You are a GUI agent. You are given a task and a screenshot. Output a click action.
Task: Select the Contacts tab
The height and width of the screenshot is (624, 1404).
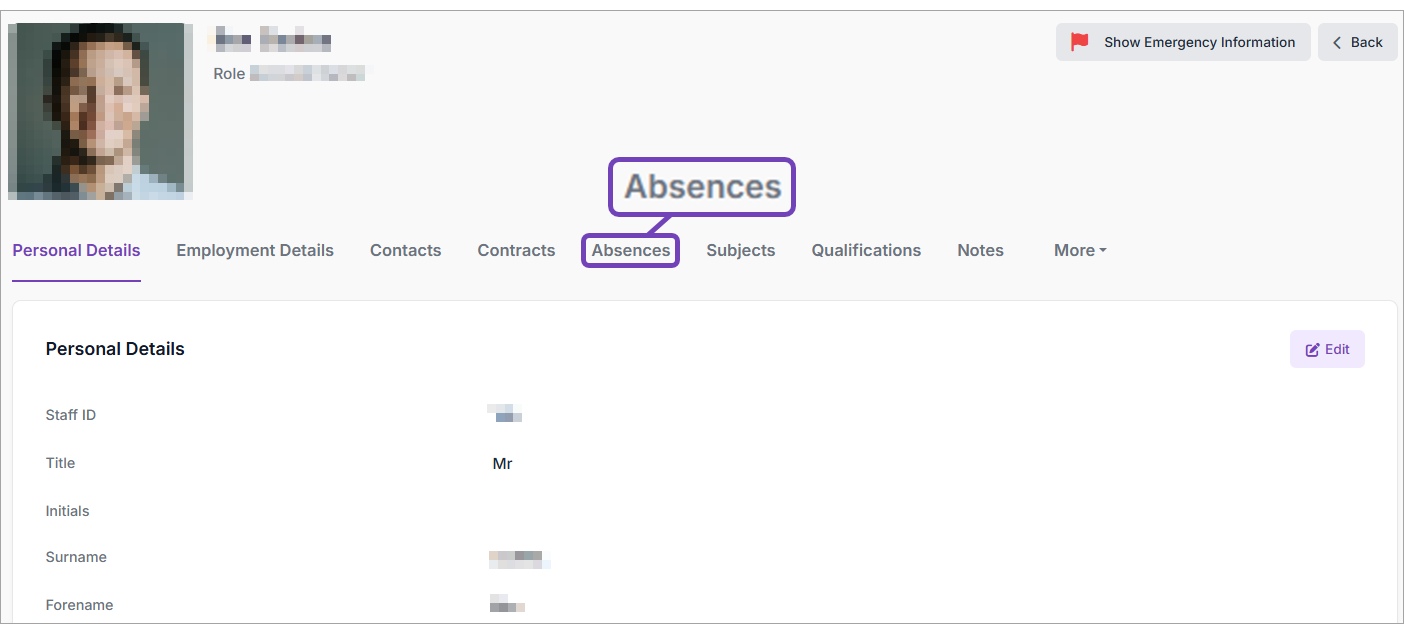coord(405,250)
